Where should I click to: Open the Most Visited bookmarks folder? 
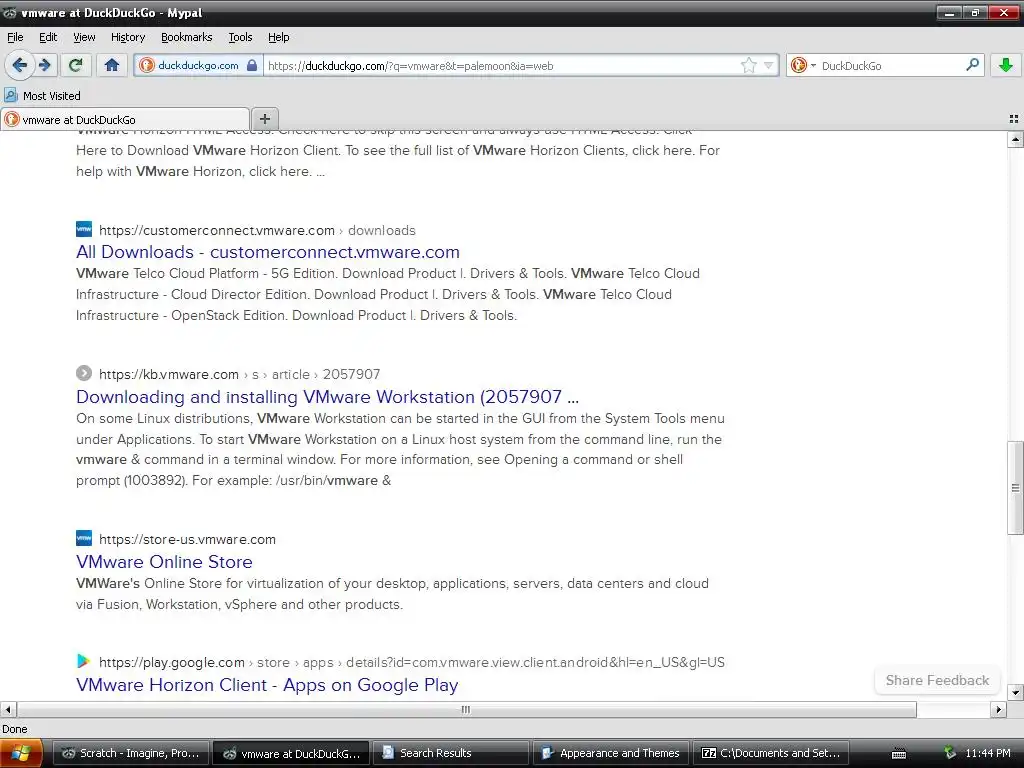[42, 96]
